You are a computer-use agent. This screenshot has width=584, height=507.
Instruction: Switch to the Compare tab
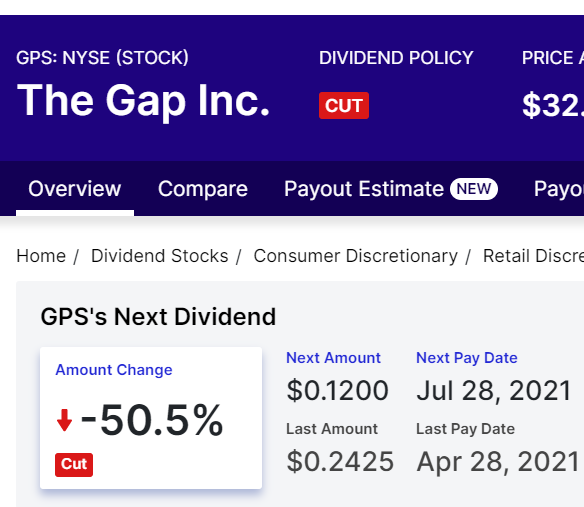203,189
